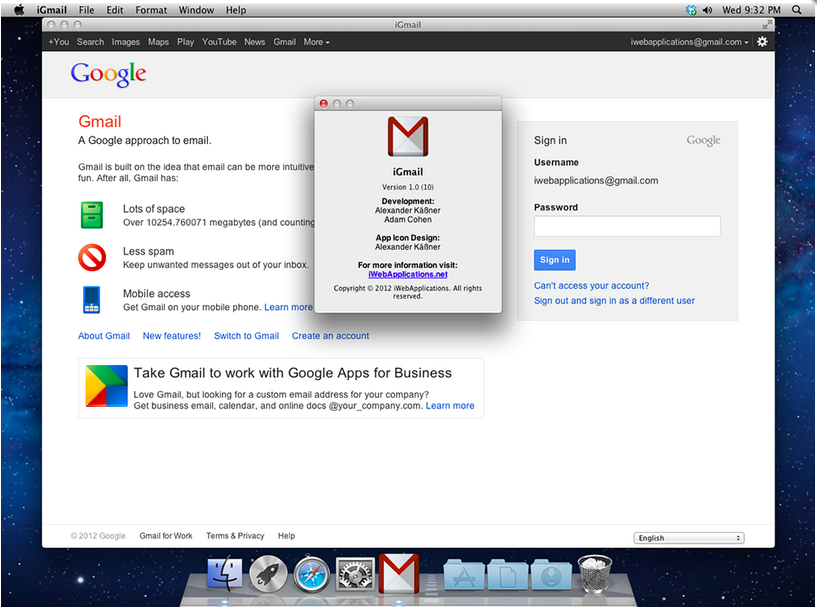Open the Window menu
This screenshot has width=817, height=608.
click(196, 10)
